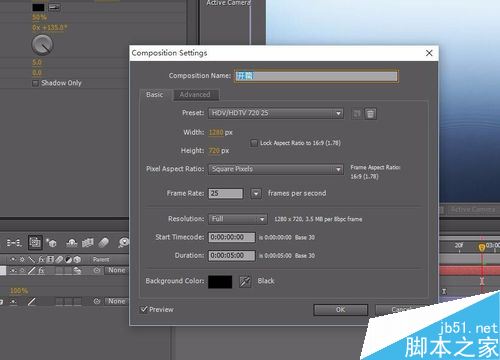
Task: Click the softness value 0.0
Action: [37, 73]
